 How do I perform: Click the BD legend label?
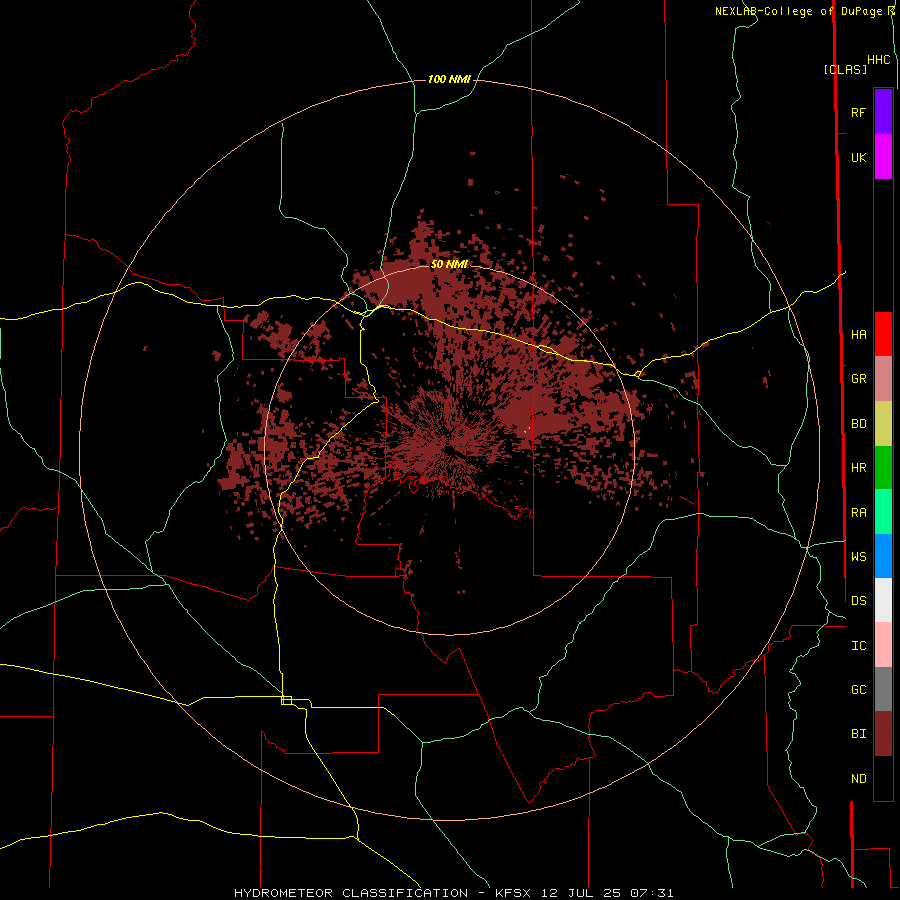pyautogui.click(x=858, y=424)
